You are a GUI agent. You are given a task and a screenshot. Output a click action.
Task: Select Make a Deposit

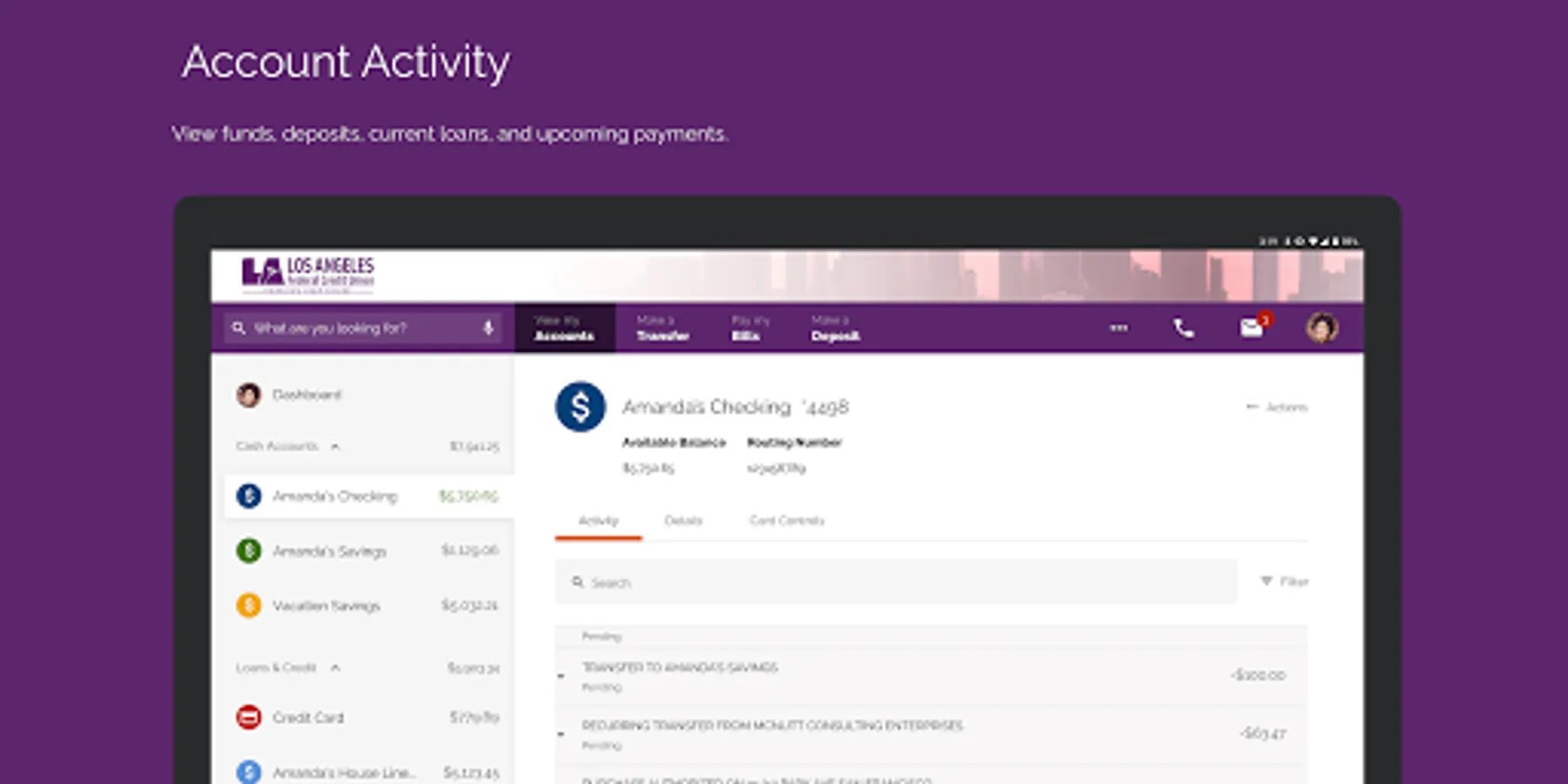coord(835,328)
